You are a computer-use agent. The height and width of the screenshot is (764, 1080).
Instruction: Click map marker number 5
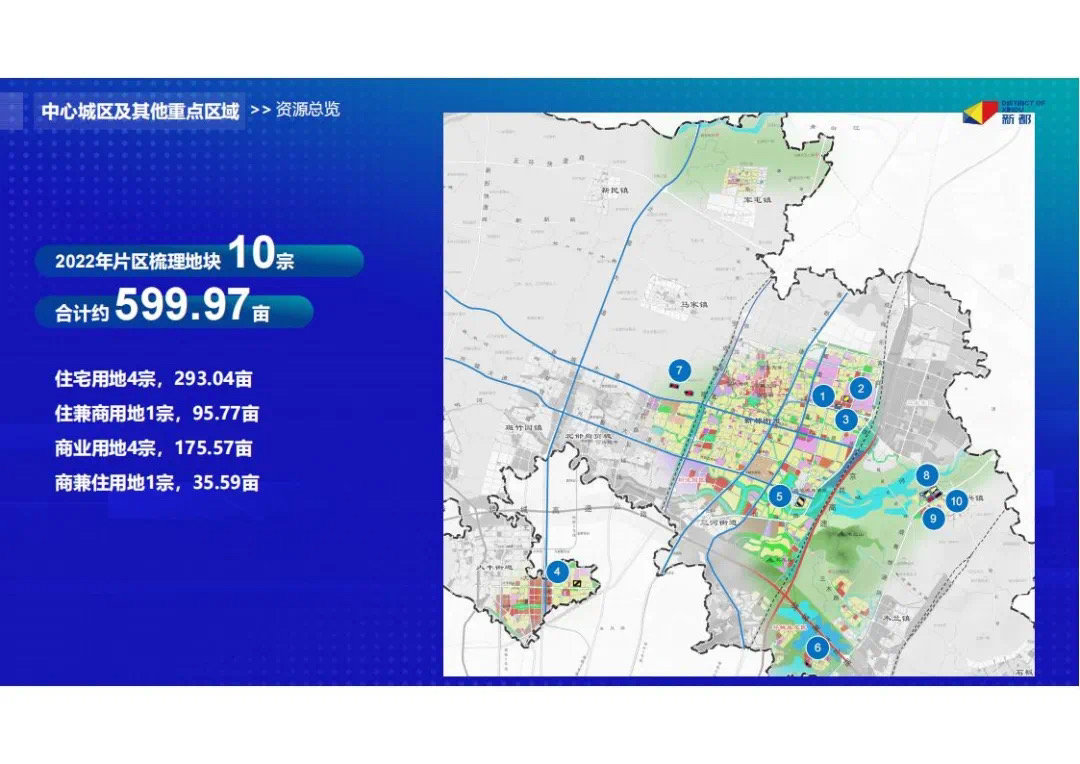[781, 494]
